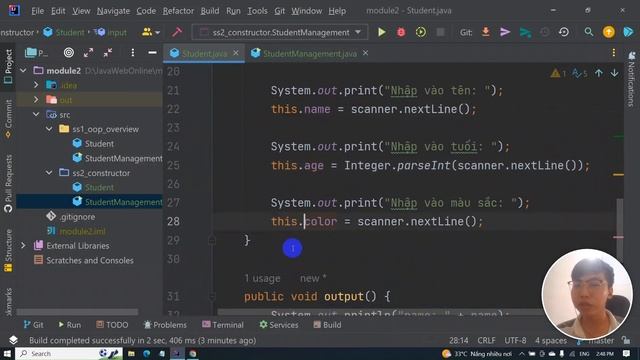Click the Stop process button
The width and height of the screenshot is (640, 360).
pos(440,32)
